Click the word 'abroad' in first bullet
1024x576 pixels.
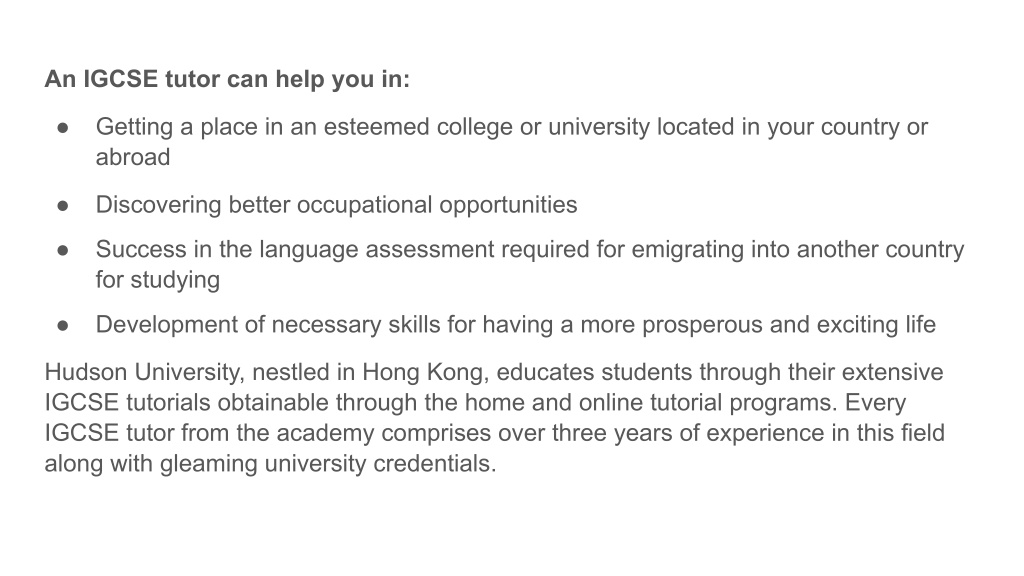[x=133, y=157]
